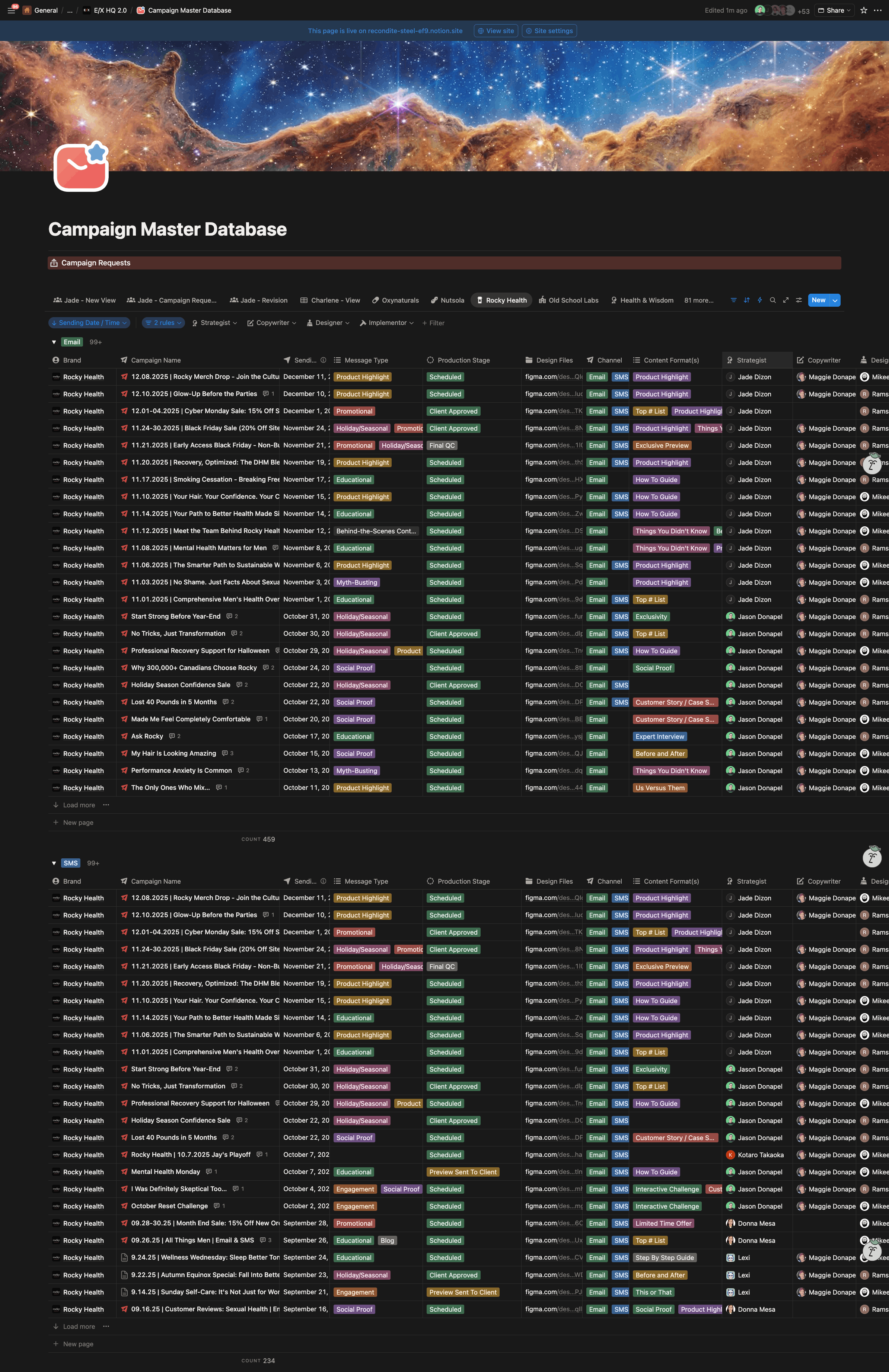Star this page as a favorite
Screen dimensions: 889x1372
click(x=864, y=10)
